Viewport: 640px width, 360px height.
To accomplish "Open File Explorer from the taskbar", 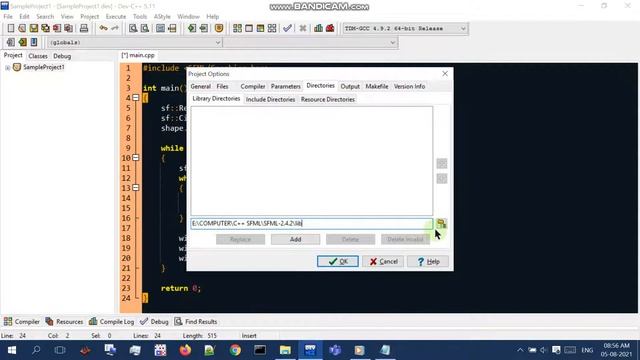I will [x=285, y=350].
